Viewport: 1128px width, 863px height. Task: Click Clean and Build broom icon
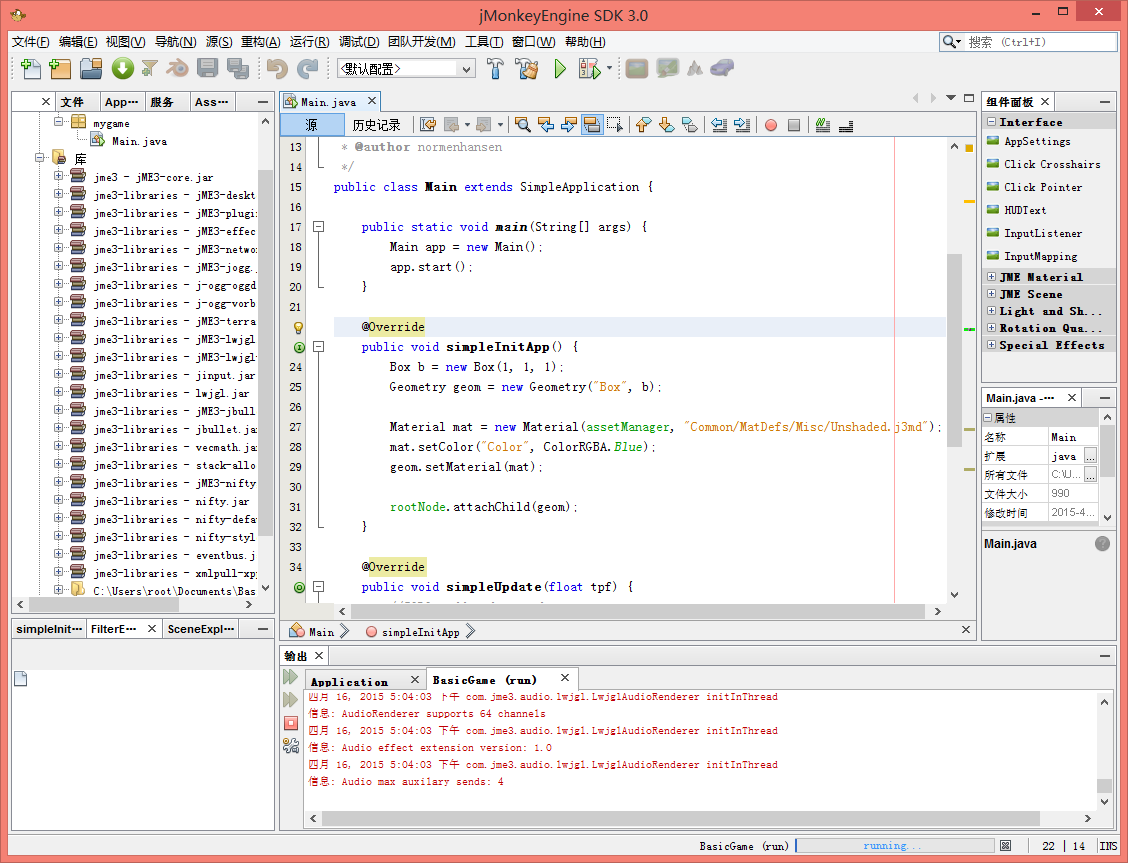coord(526,69)
